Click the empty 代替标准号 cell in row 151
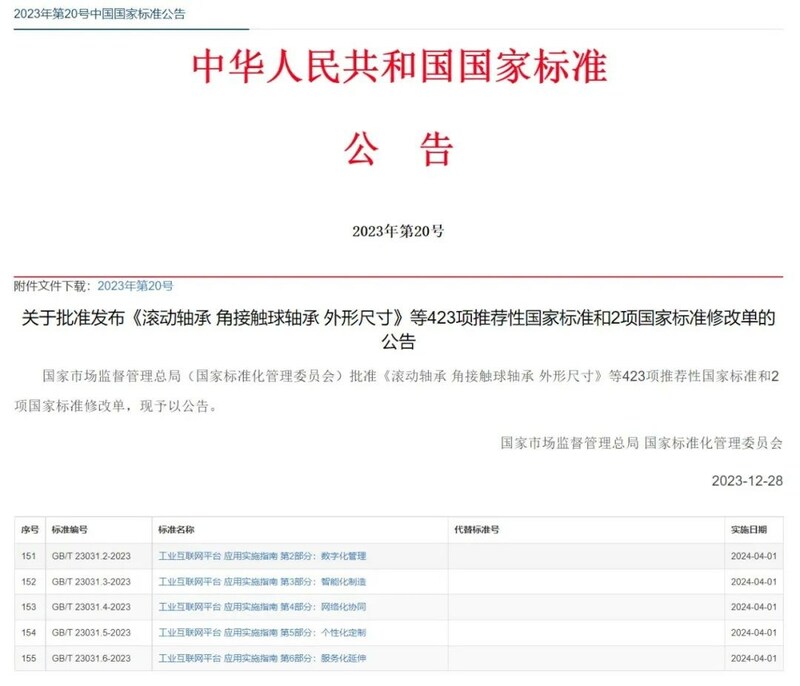 (585, 556)
